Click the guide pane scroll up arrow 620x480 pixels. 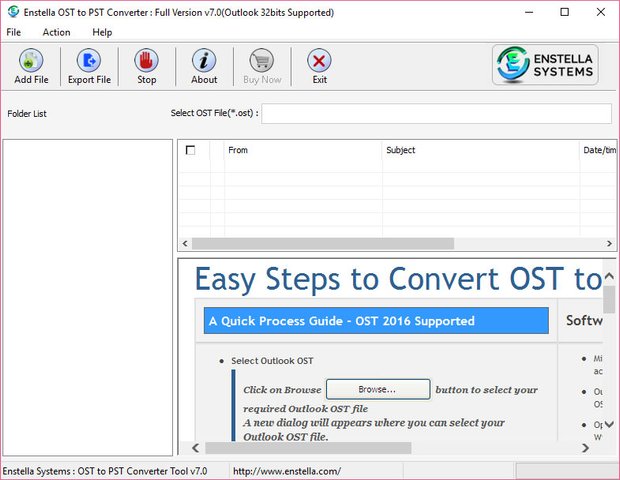tap(609, 276)
